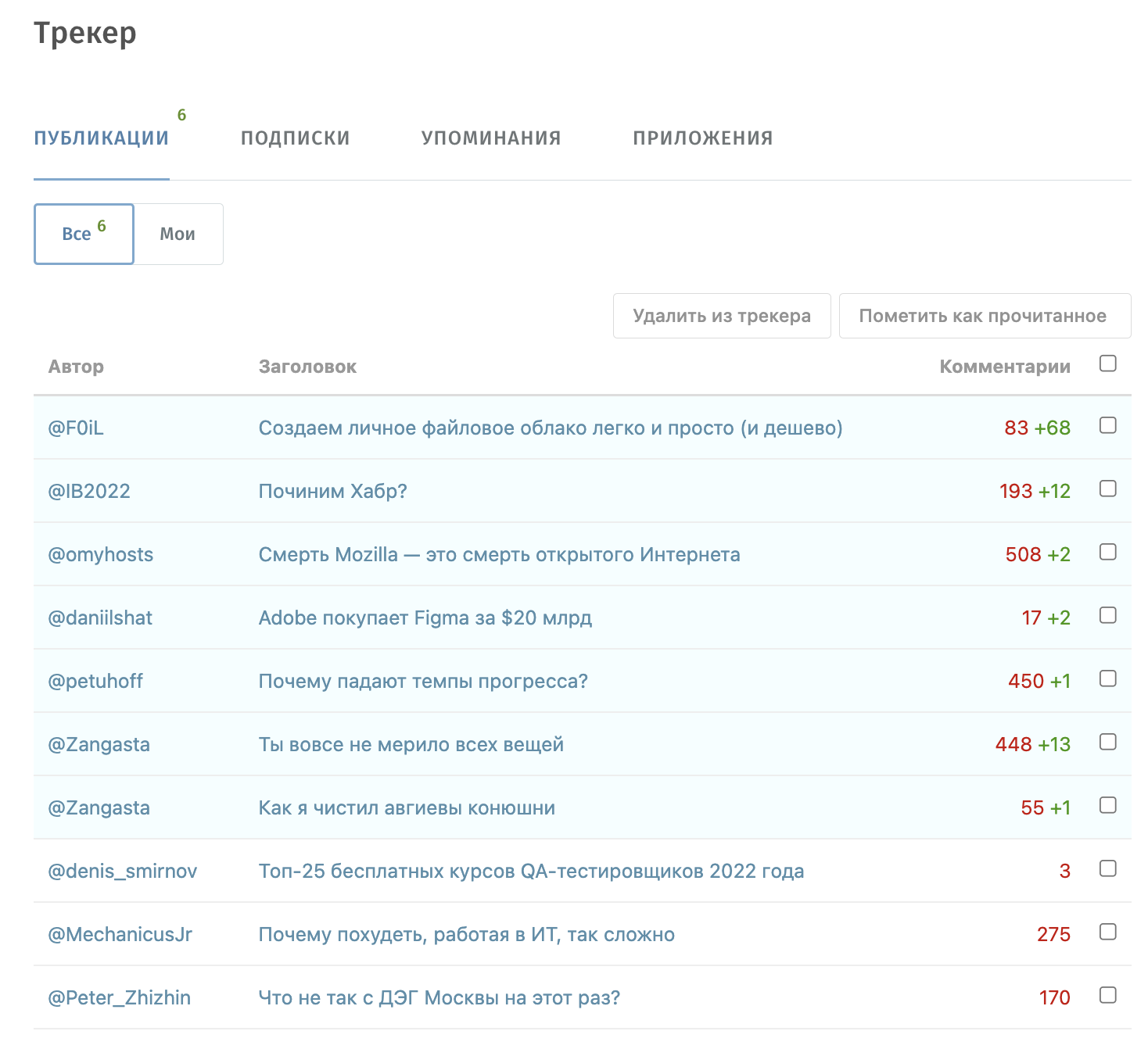1148x1049 pixels.
Task: Open author profile @omyhosts
Action: (101, 554)
